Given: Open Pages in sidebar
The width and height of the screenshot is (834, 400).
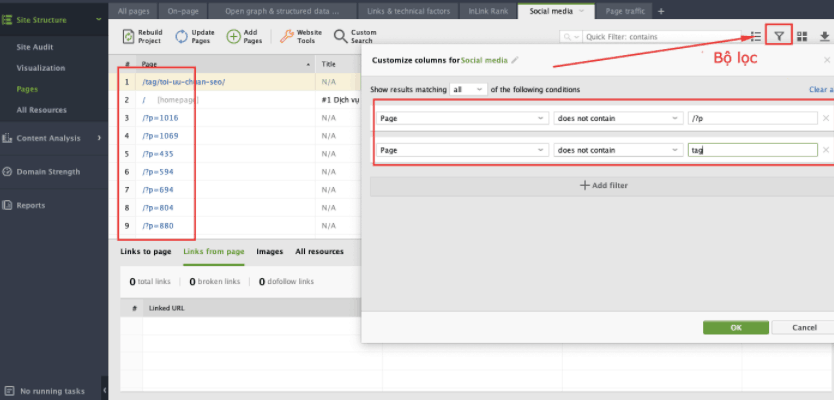Looking at the screenshot, I should point(27,89).
